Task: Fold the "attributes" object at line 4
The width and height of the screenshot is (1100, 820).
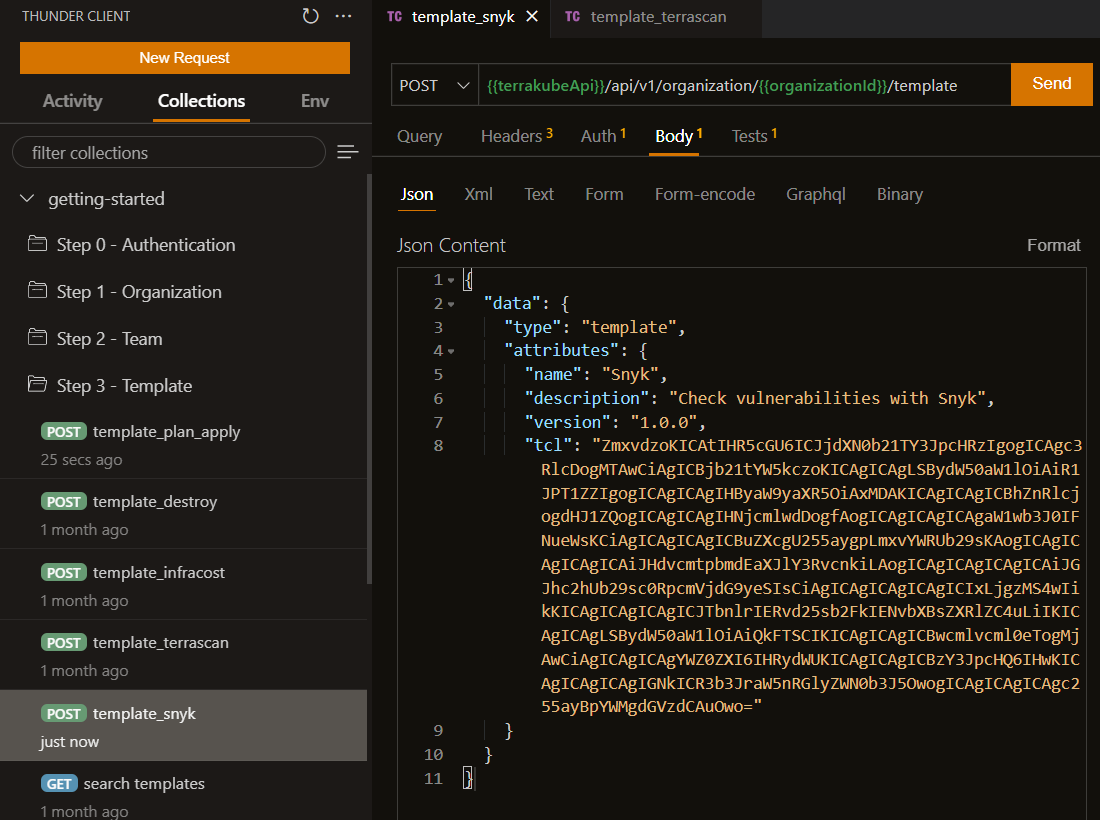Action: click(x=451, y=351)
